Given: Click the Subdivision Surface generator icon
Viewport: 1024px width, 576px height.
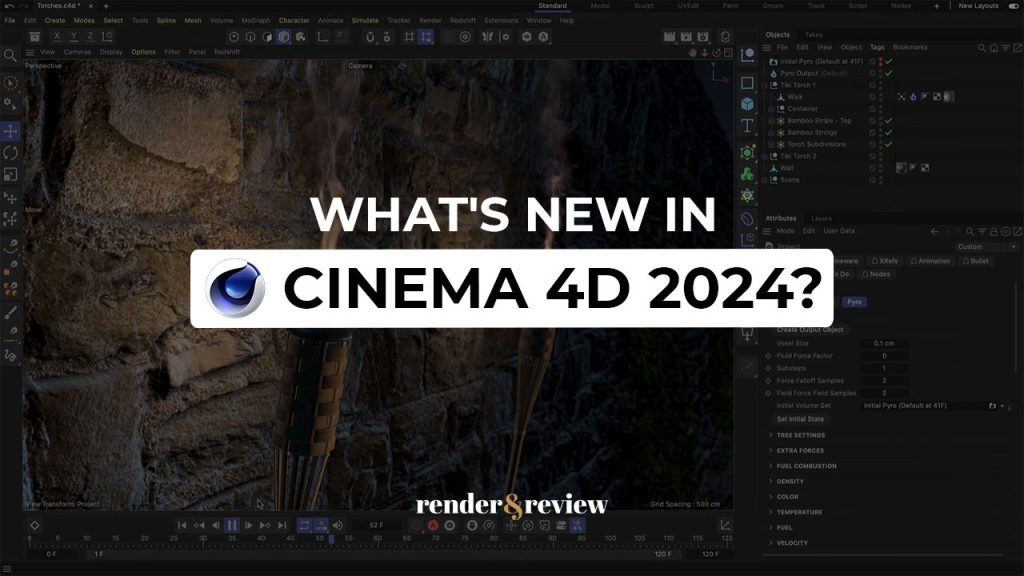Looking at the screenshot, I should (x=748, y=153).
